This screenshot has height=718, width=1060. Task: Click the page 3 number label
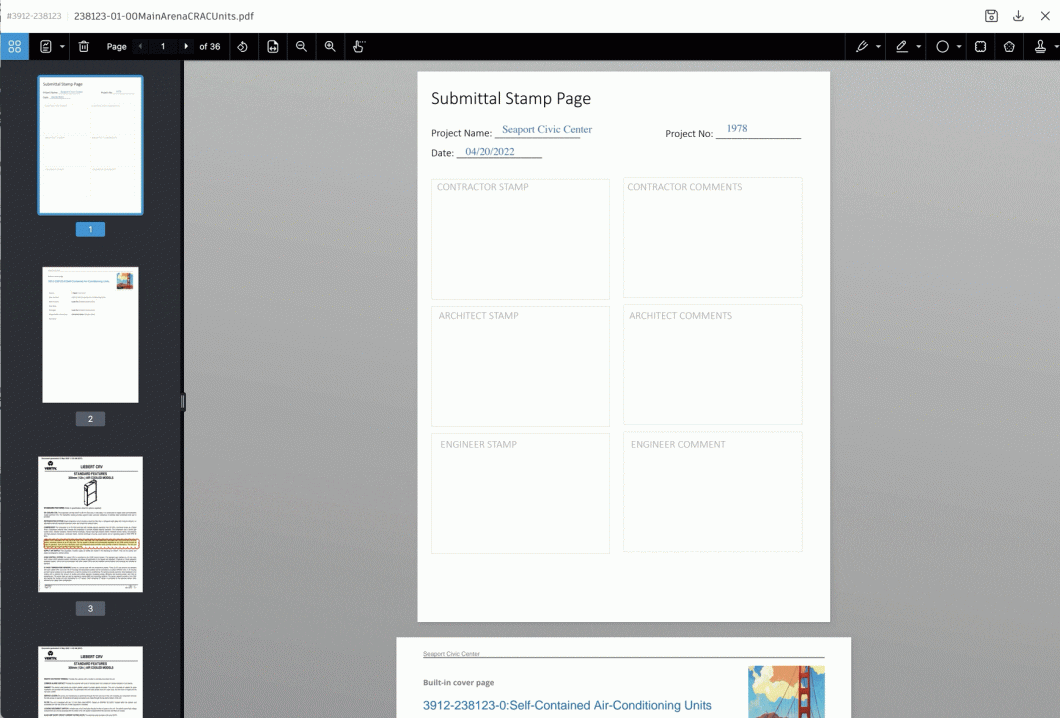(91, 608)
